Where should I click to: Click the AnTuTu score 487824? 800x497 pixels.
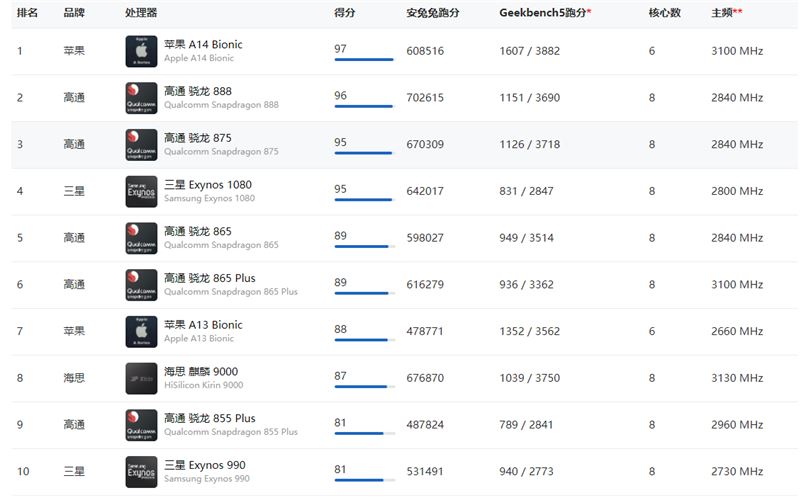click(425, 425)
